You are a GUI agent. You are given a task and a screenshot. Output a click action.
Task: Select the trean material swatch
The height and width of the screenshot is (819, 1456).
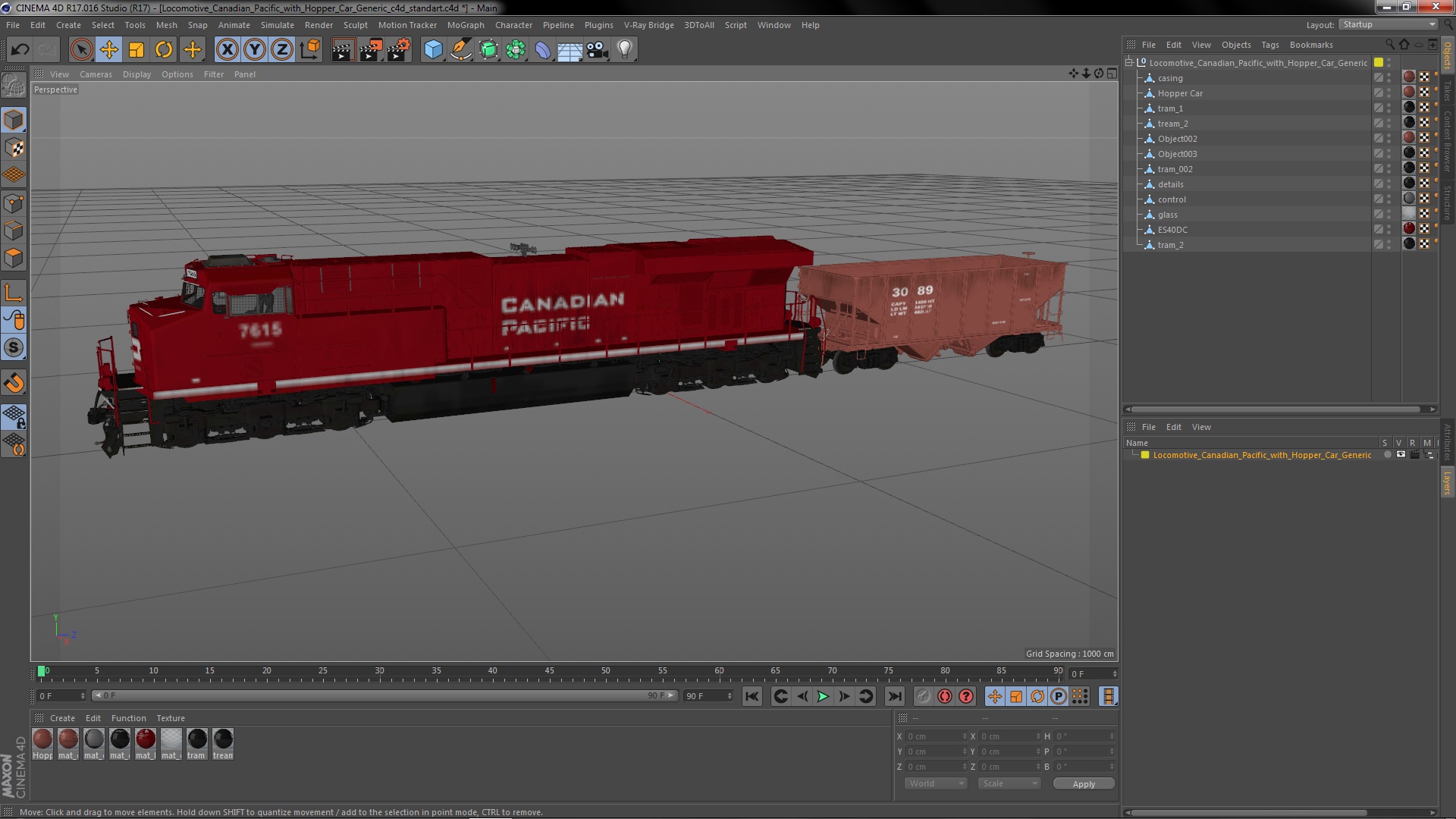coord(223,743)
